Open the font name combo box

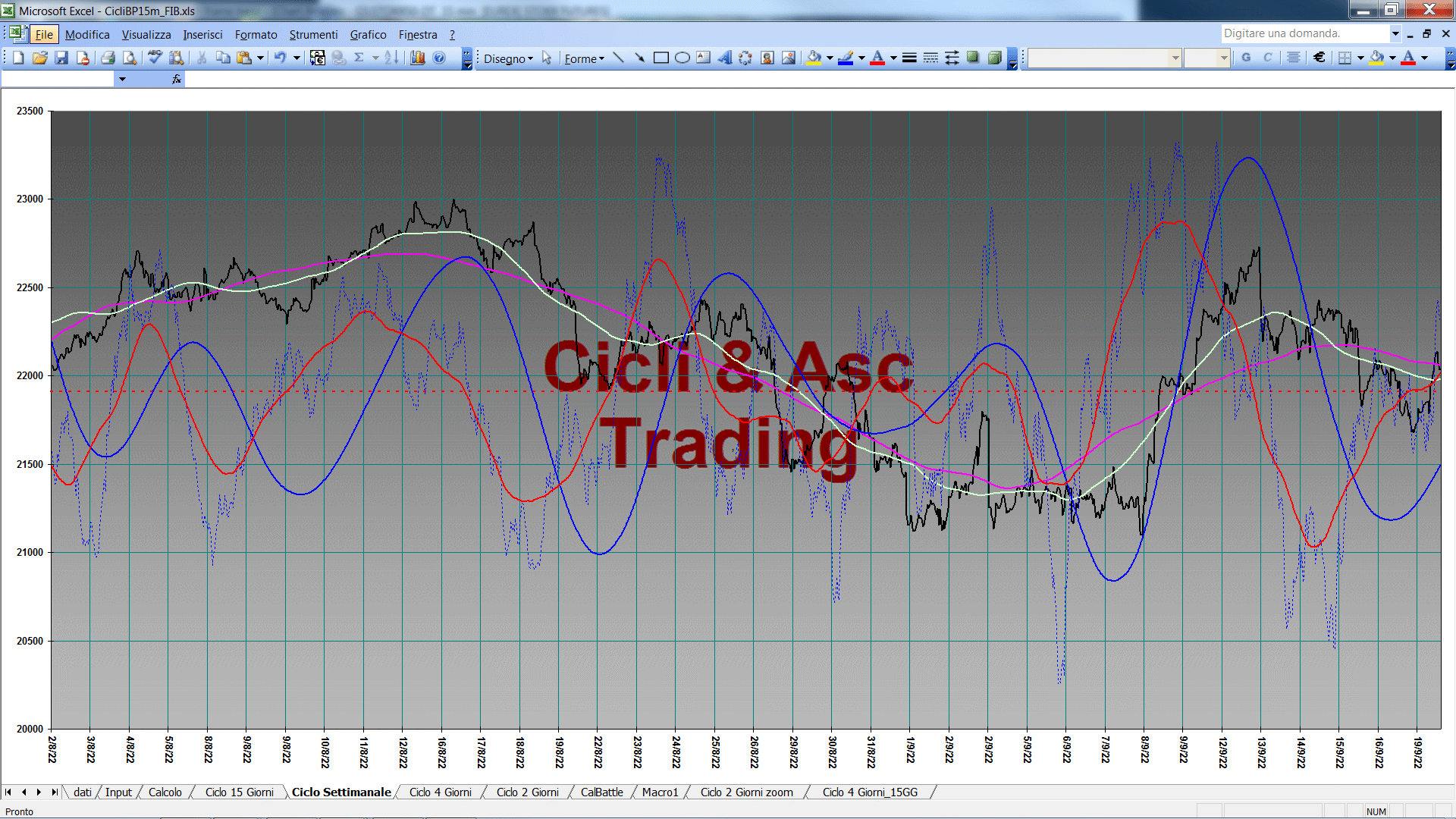[1104, 58]
